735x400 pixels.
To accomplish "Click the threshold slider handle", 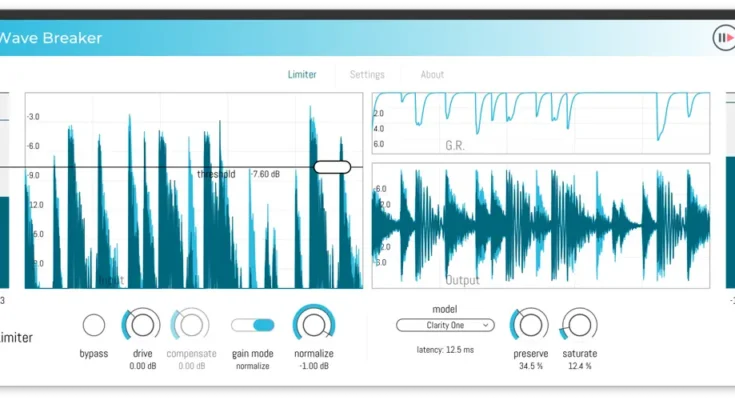I will click(332, 167).
